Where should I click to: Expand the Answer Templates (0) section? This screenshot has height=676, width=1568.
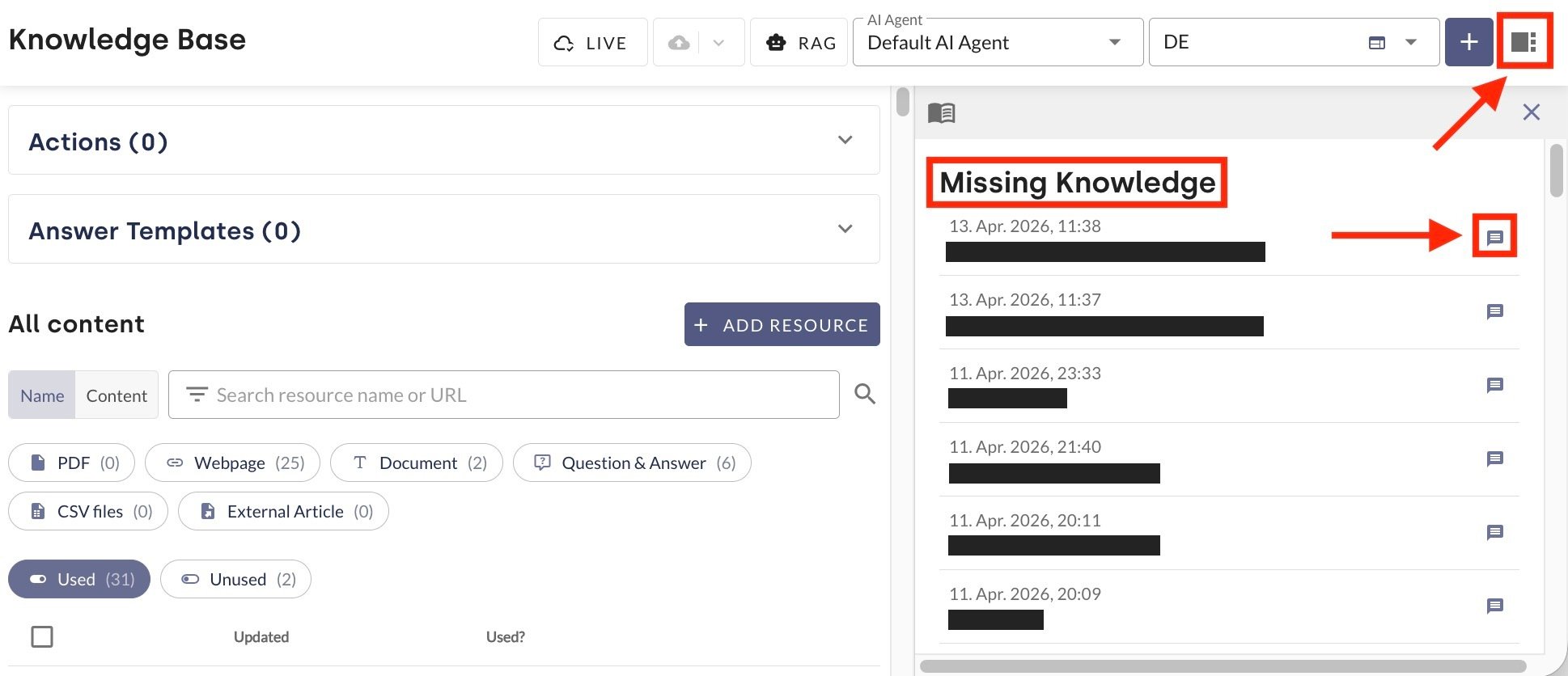[845, 229]
